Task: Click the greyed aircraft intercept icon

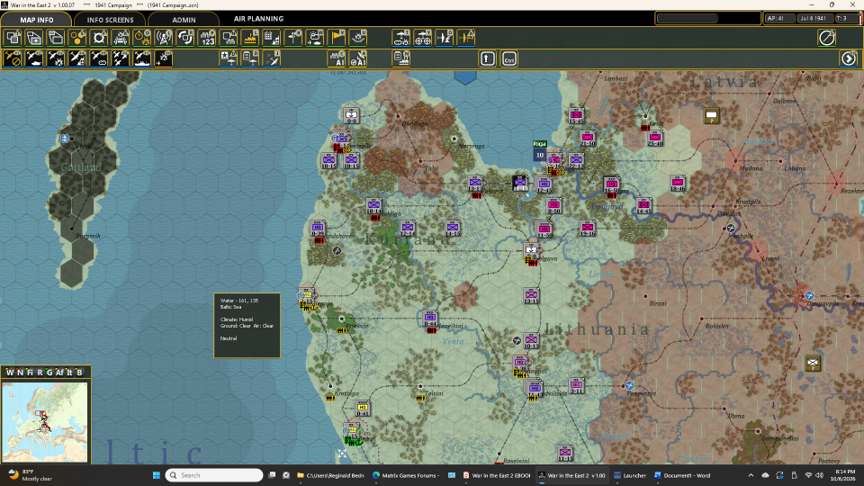Action: [x=272, y=58]
